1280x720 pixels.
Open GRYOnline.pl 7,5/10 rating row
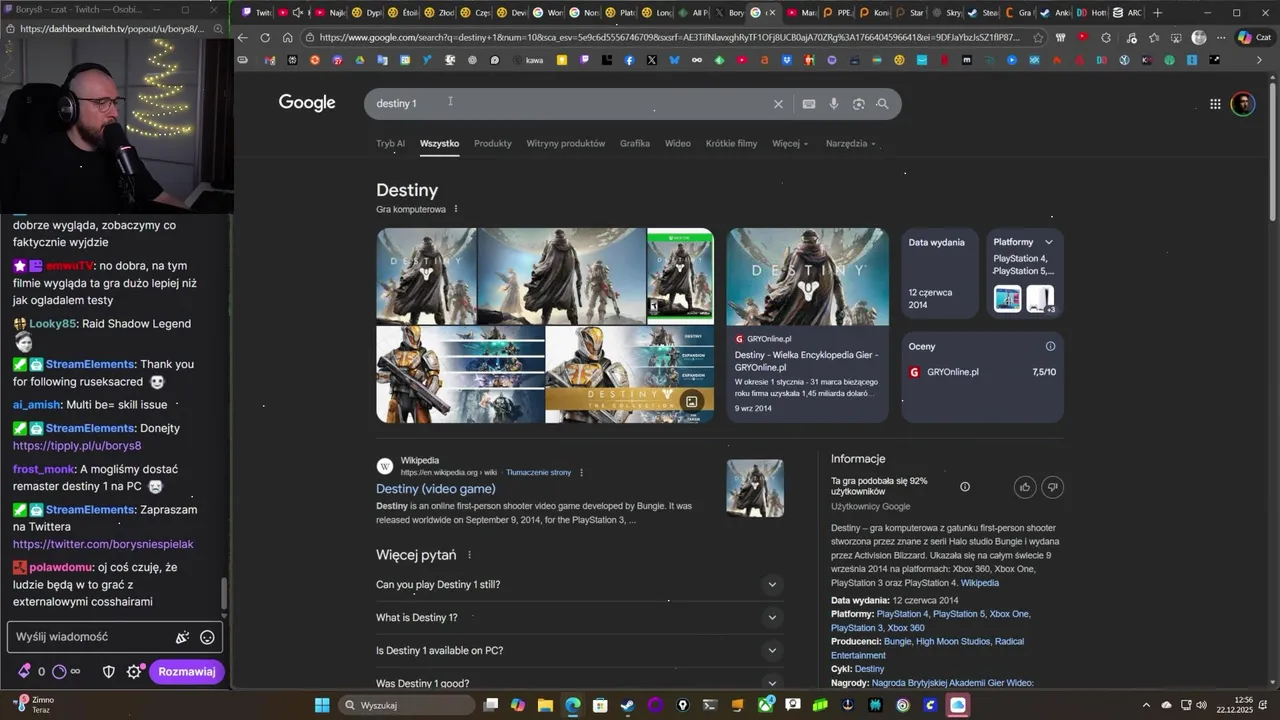[982, 372]
